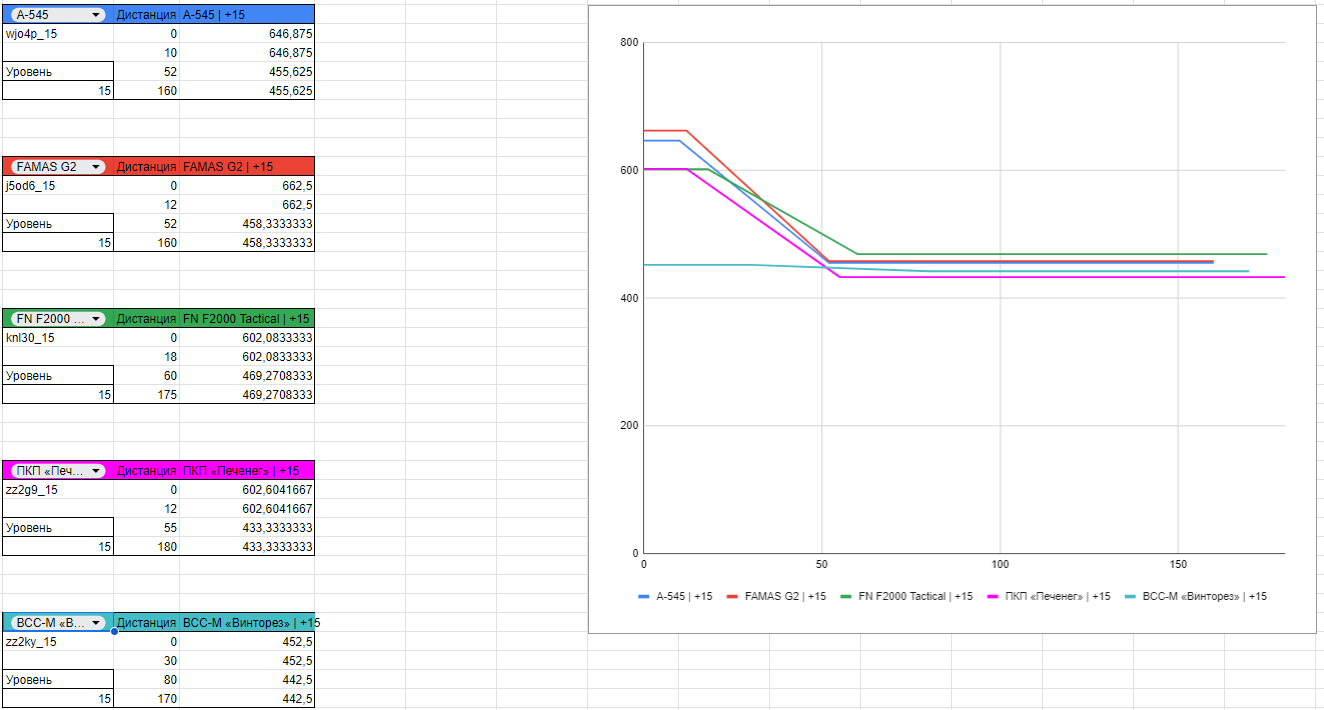Click the FAMAS G2 | +15 chart legend entry
The image size is (1324, 710).
777,596
